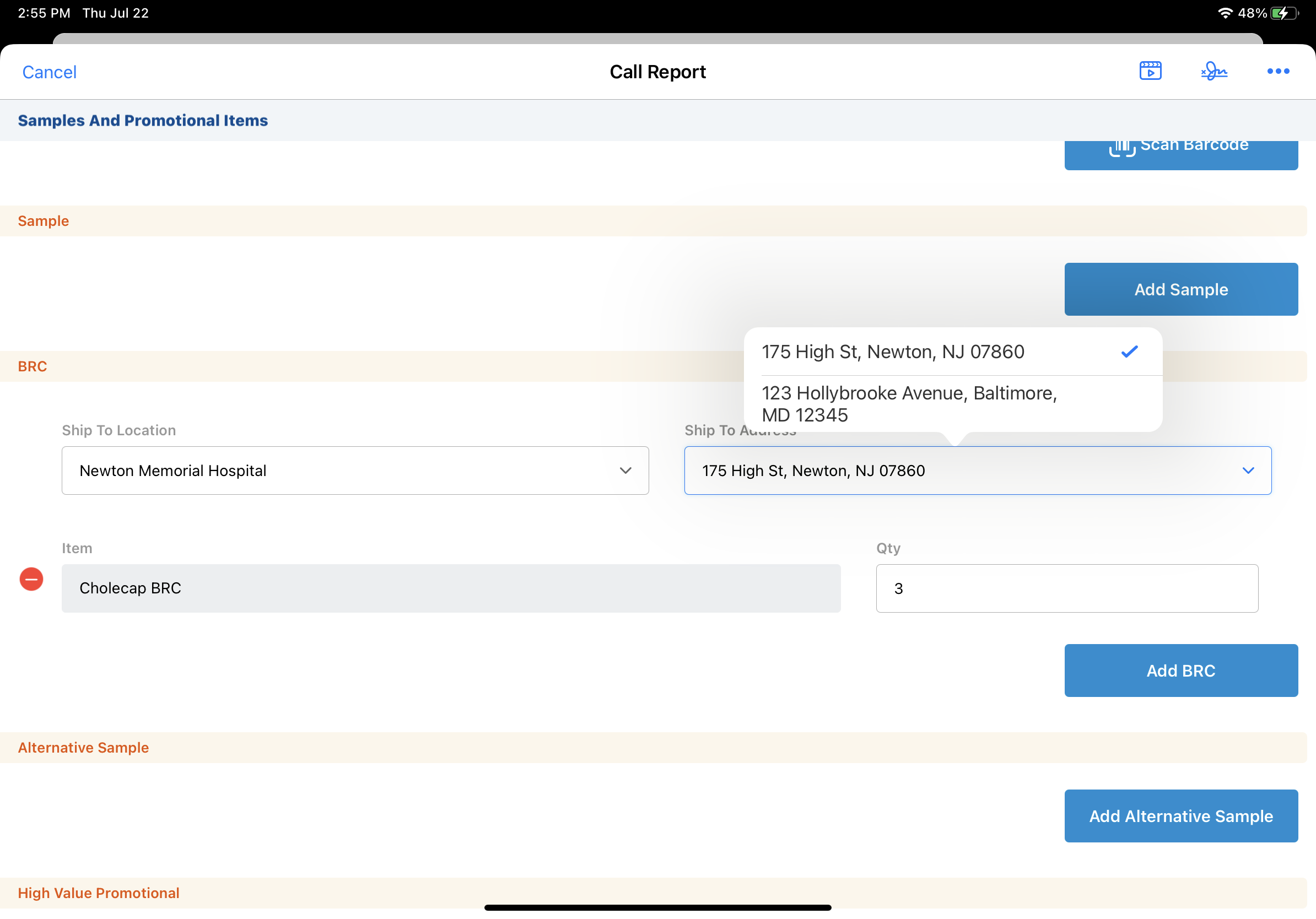Tap the battery indicator in status bar
1316x919 pixels.
(x=1283, y=13)
